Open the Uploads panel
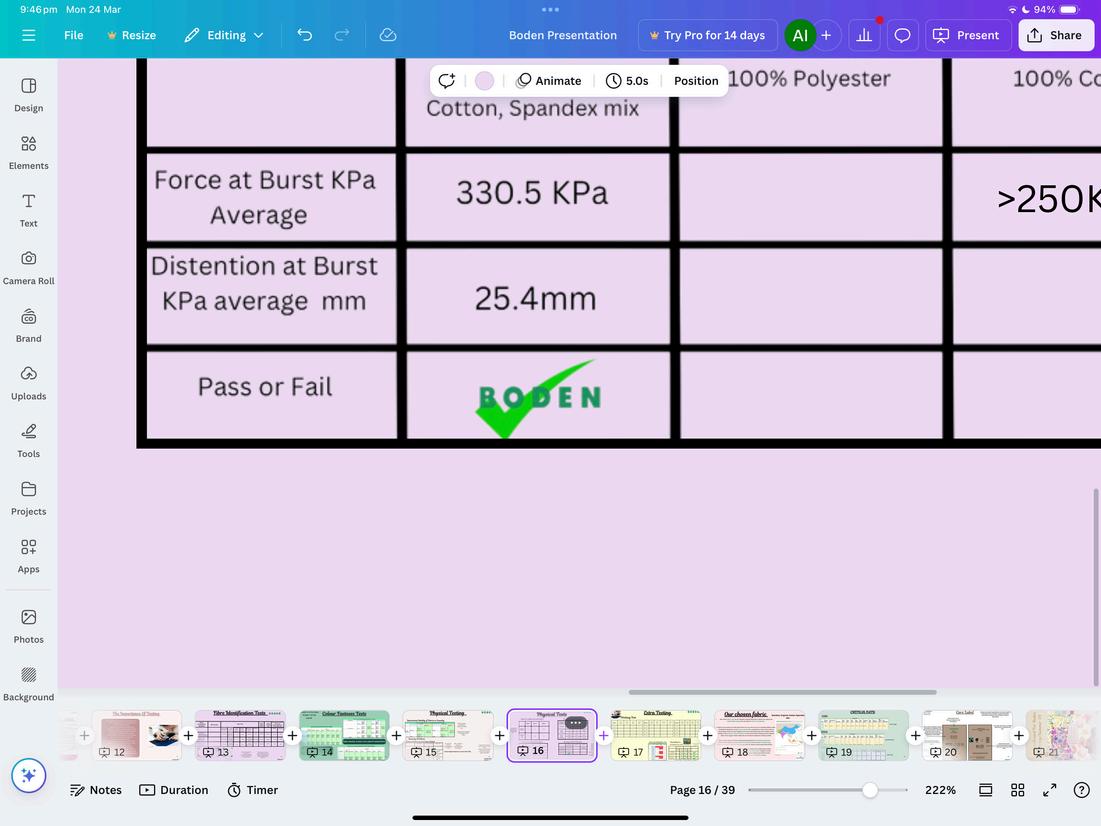 tap(29, 383)
